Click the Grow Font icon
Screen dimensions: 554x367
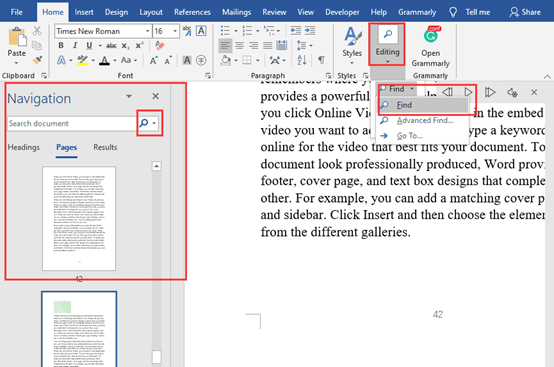tap(153, 60)
